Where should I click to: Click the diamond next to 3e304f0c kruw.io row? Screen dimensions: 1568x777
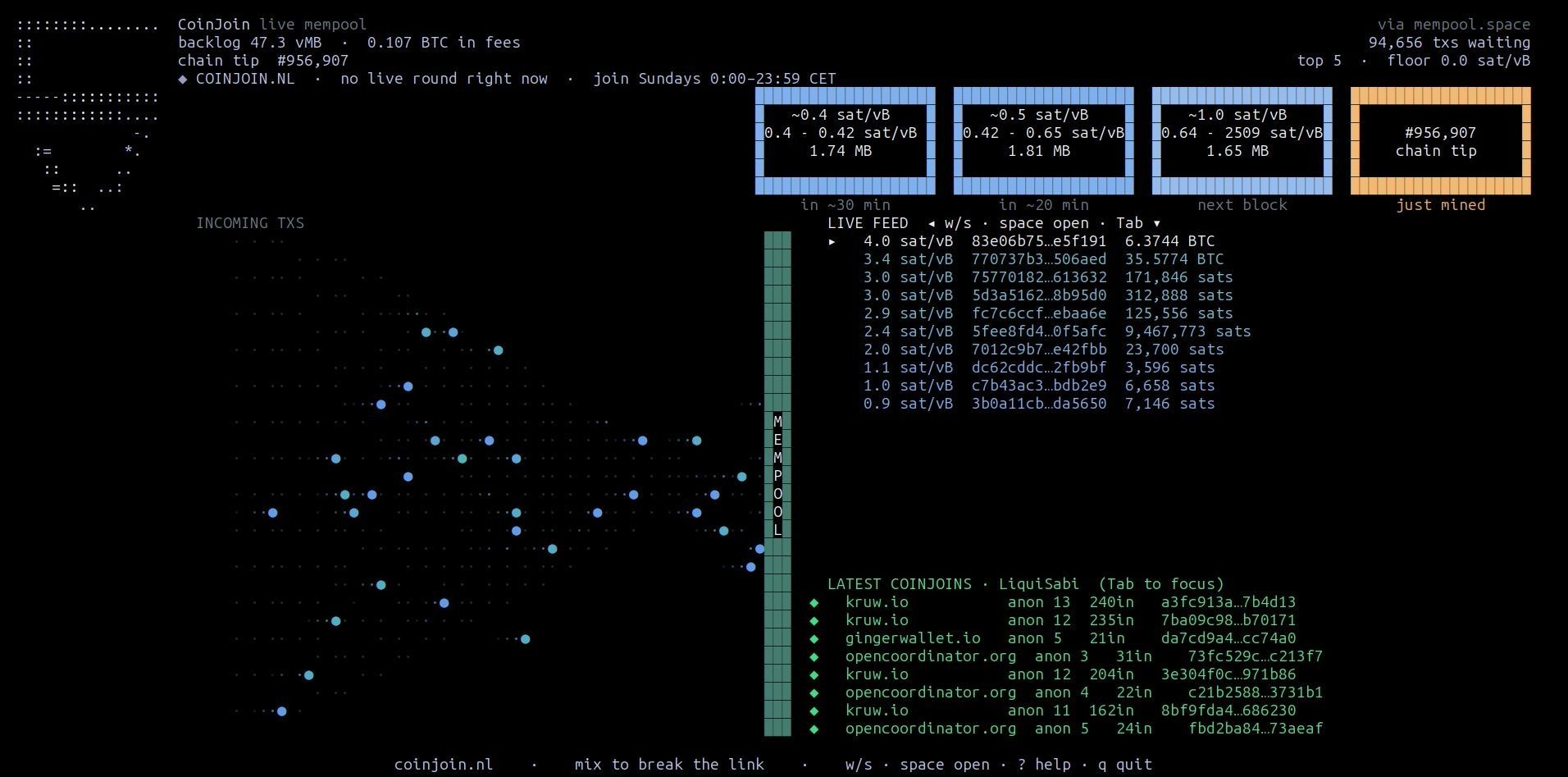[x=814, y=674]
